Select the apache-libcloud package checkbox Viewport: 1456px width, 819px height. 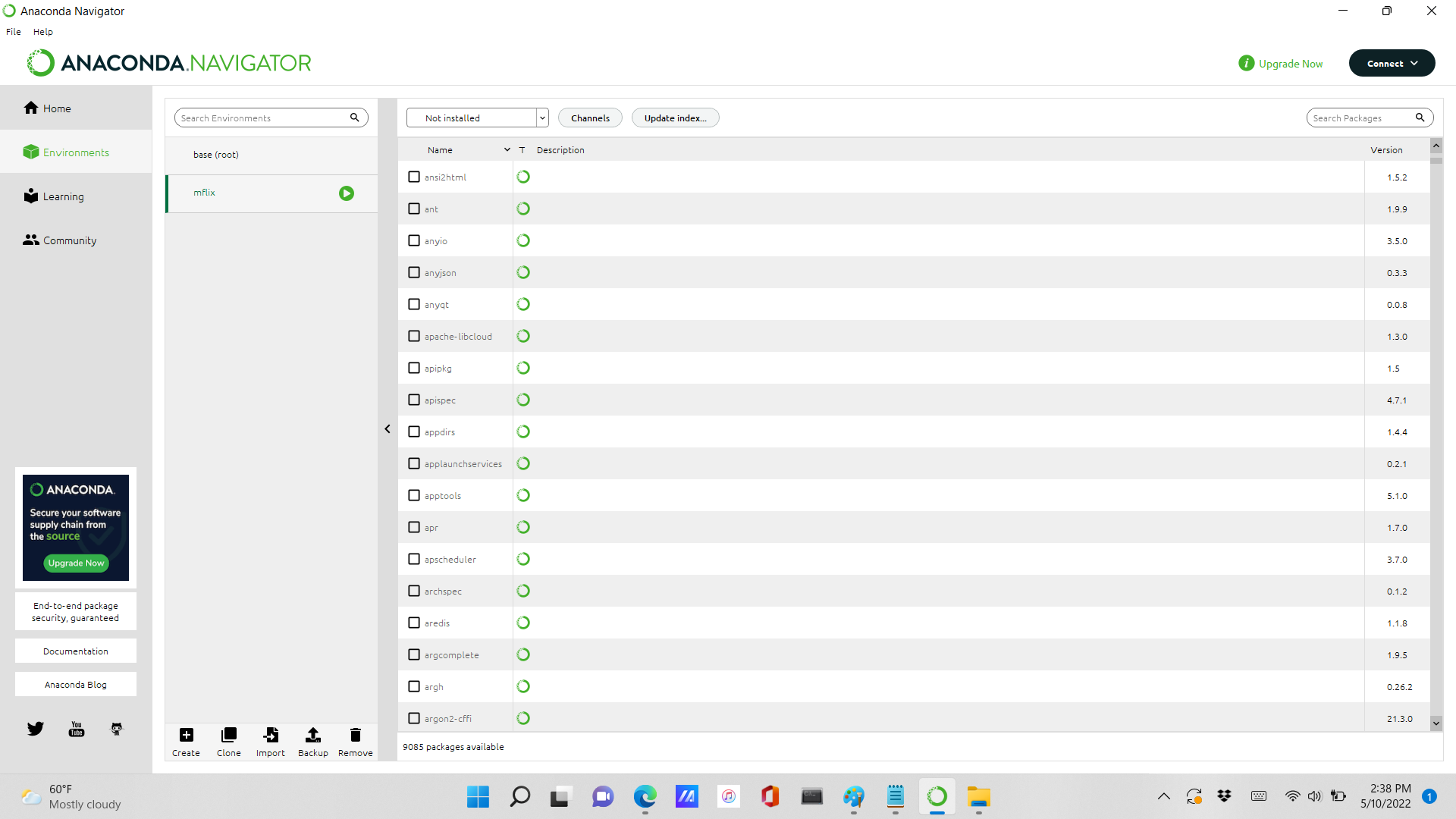point(414,335)
